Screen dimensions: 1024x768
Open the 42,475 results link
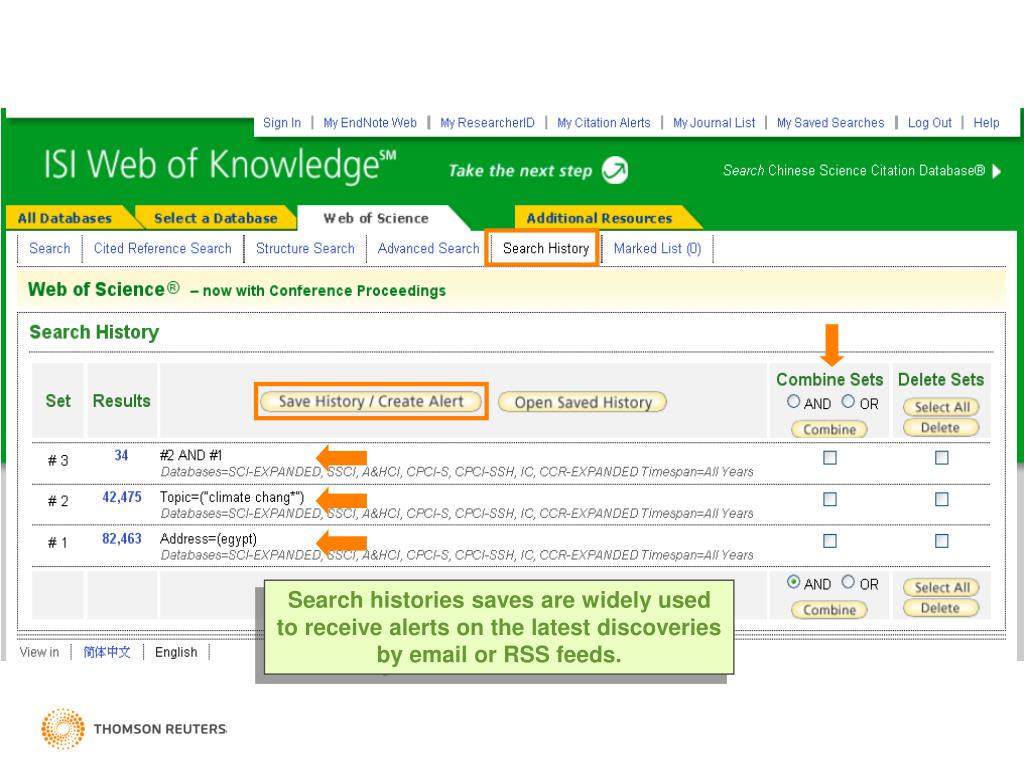(x=121, y=497)
